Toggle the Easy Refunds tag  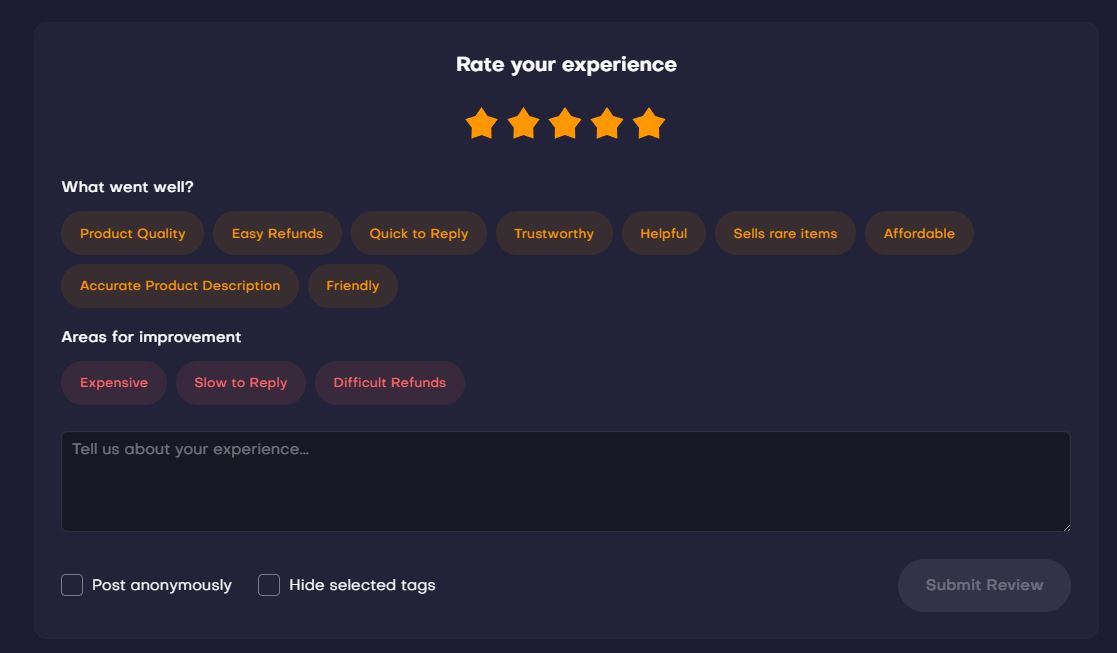point(277,233)
